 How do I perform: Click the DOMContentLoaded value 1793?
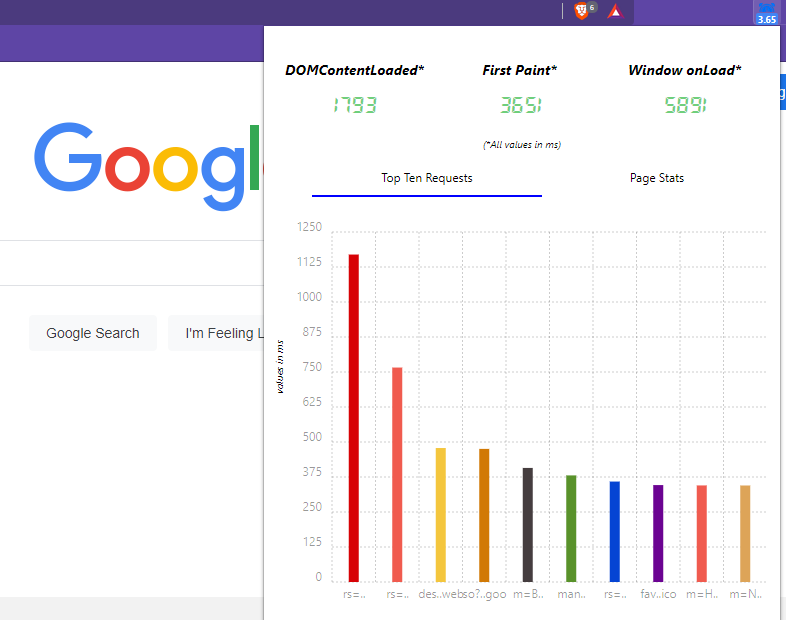(355, 105)
